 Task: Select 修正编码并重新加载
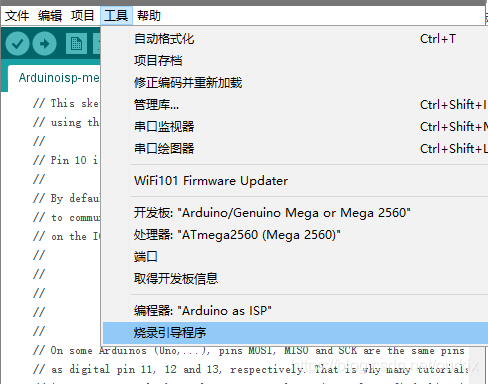295,83
